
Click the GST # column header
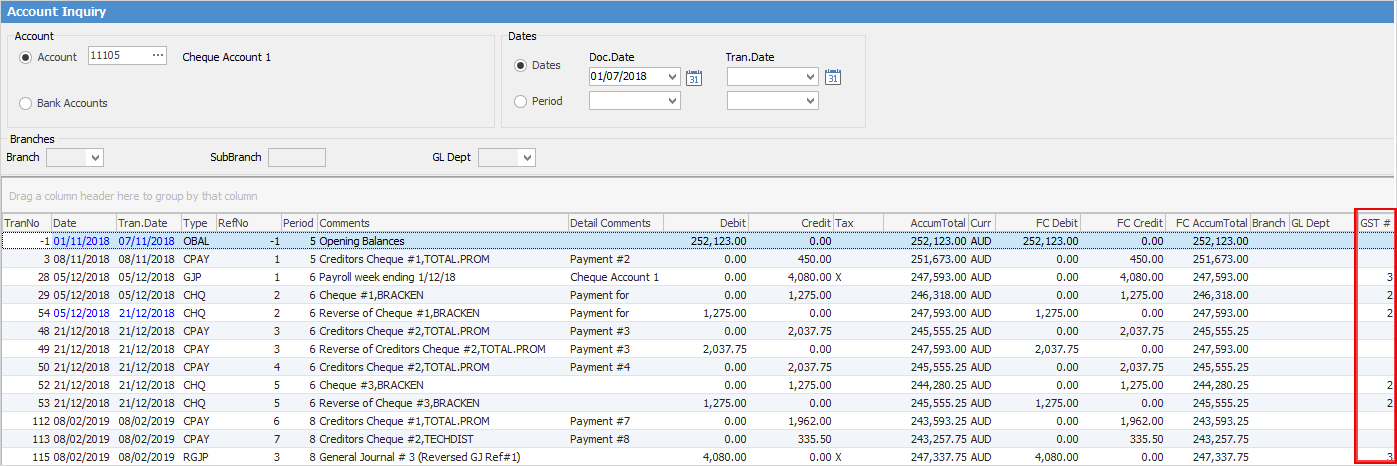1375,223
